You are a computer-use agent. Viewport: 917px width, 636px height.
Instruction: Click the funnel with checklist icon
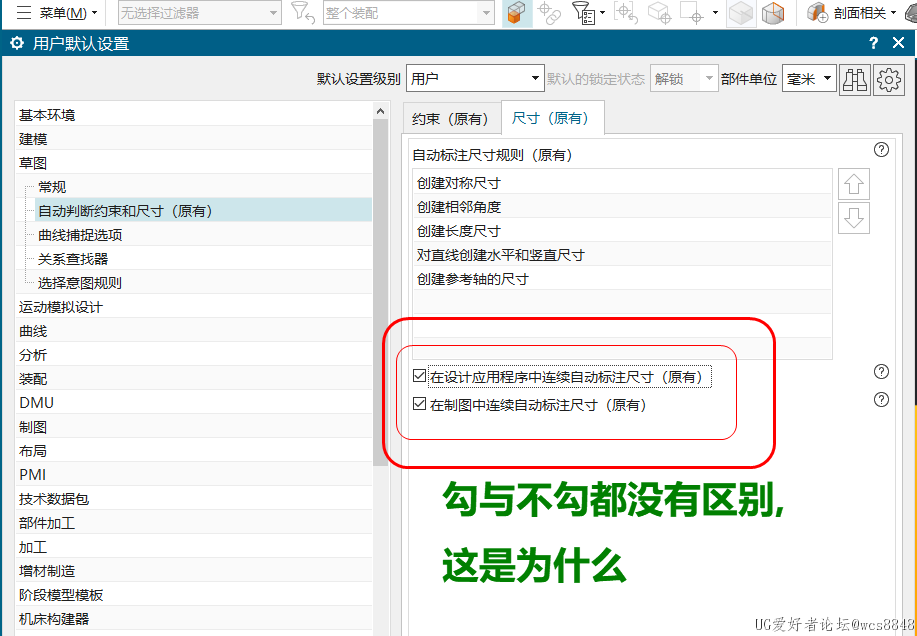point(584,13)
